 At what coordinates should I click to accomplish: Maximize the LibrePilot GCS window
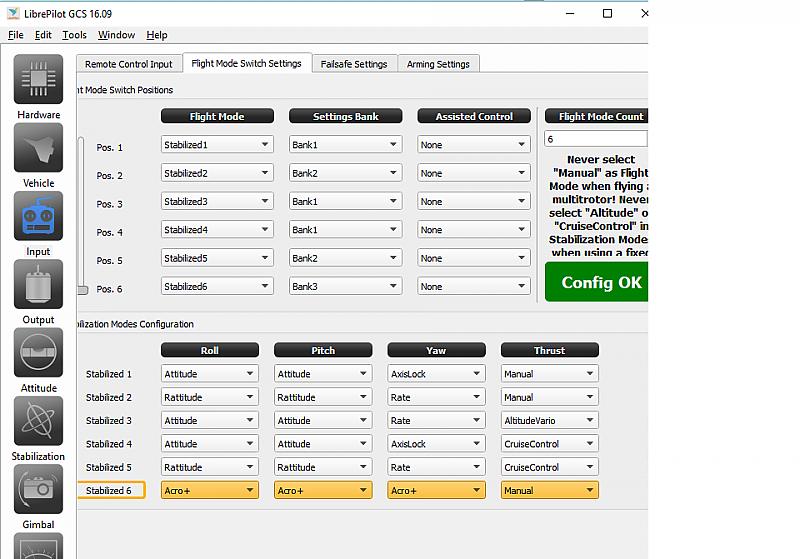pos(607,14)
